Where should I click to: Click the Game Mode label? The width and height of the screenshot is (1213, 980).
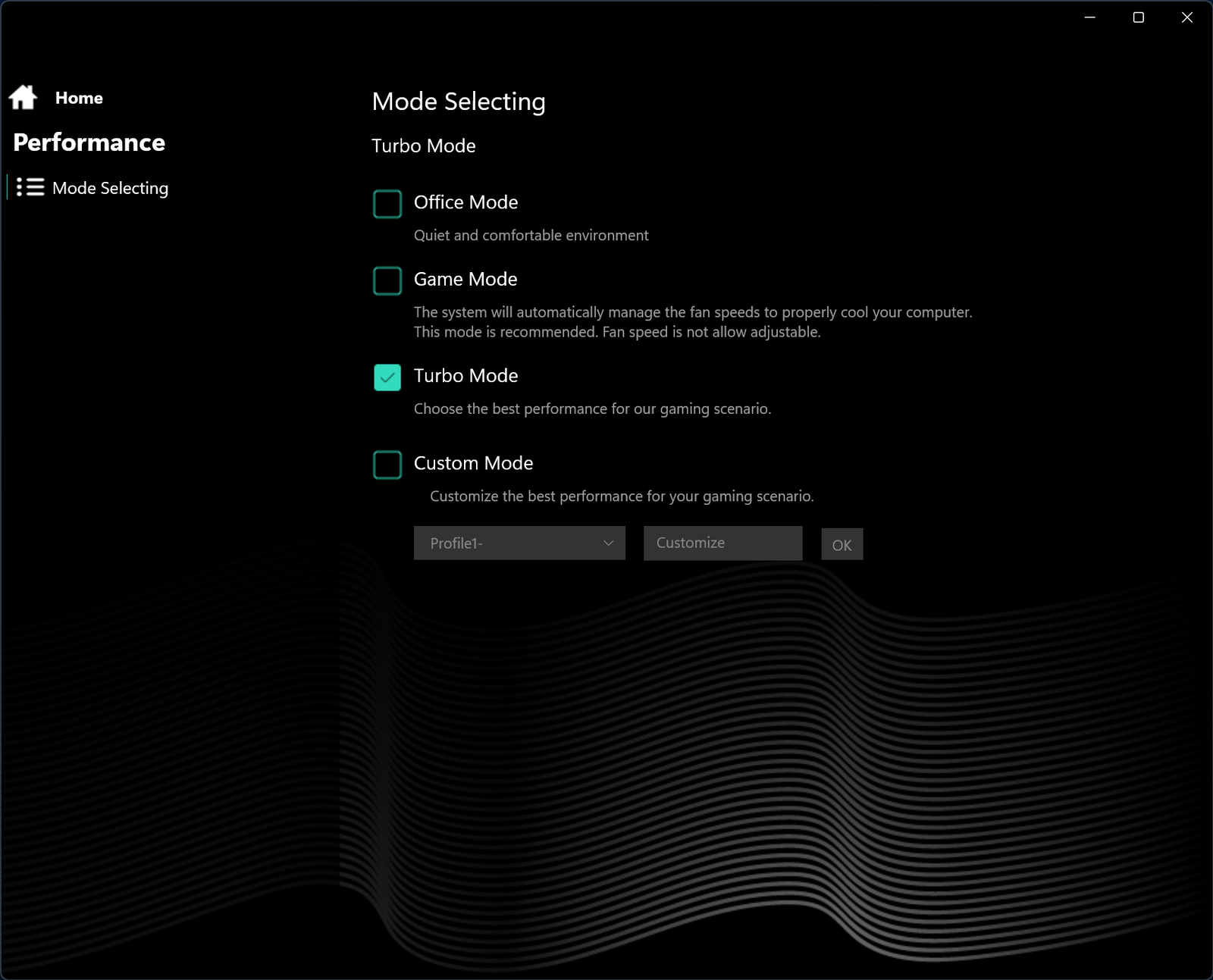pyautogui.click(x=465, y=279)
